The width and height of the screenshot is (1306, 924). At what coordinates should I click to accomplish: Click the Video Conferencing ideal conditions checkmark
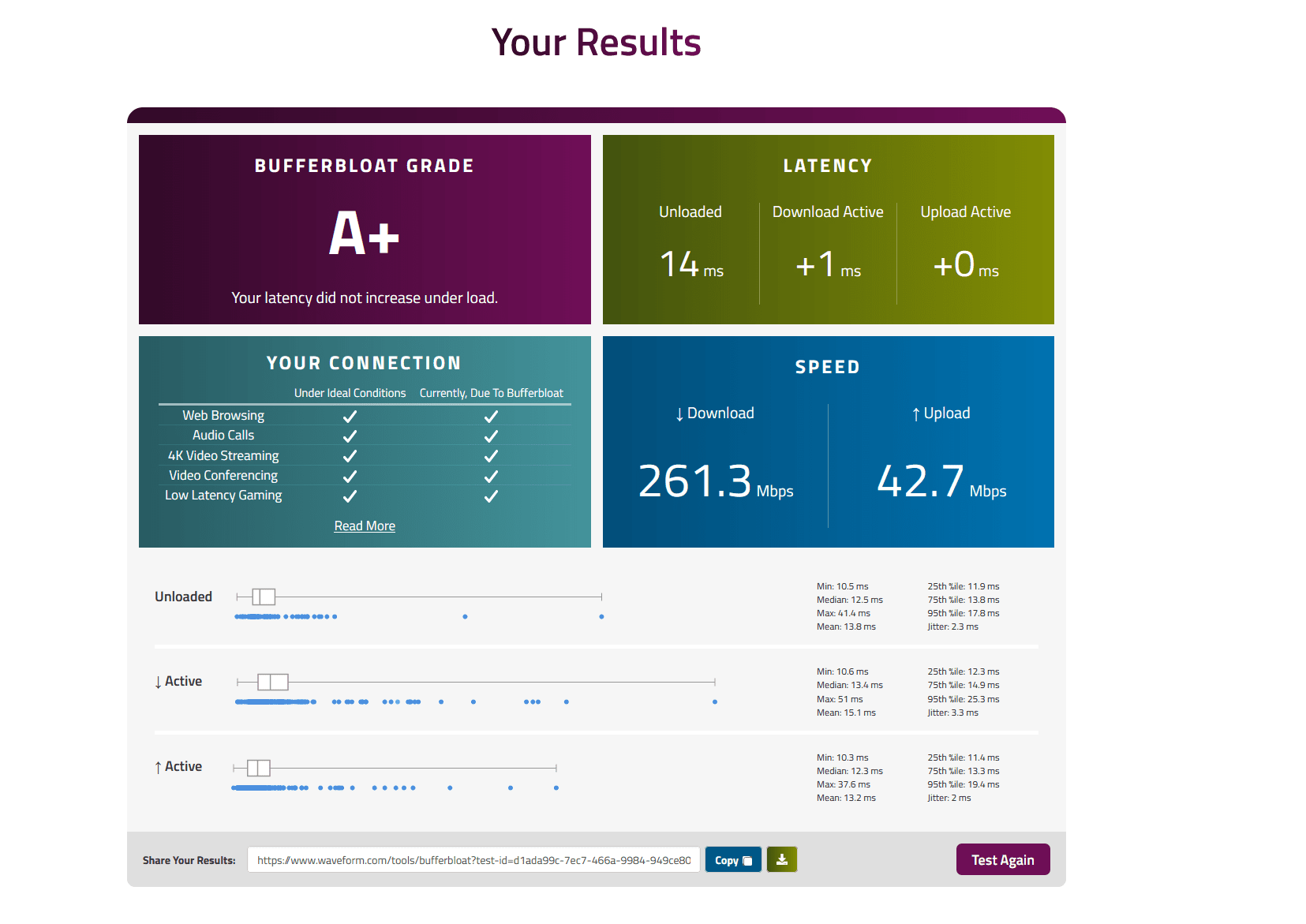click(350, 476)
